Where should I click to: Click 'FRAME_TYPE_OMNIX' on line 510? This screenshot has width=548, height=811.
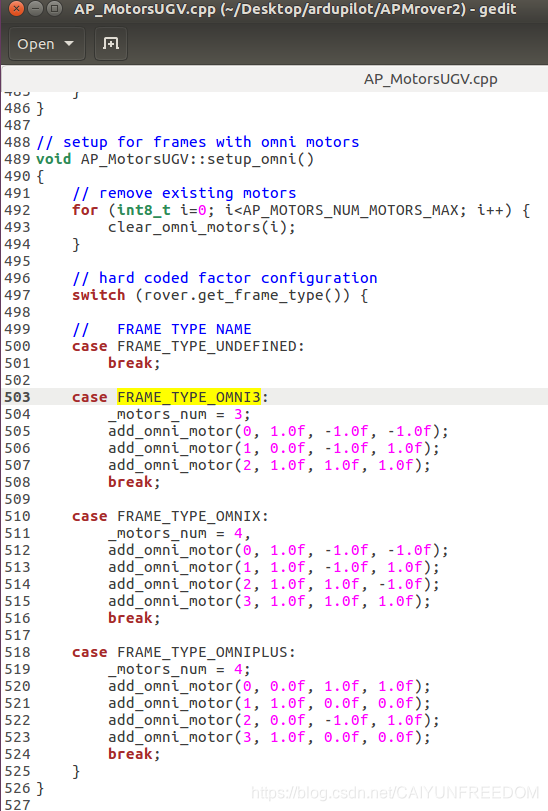(189, 516)
